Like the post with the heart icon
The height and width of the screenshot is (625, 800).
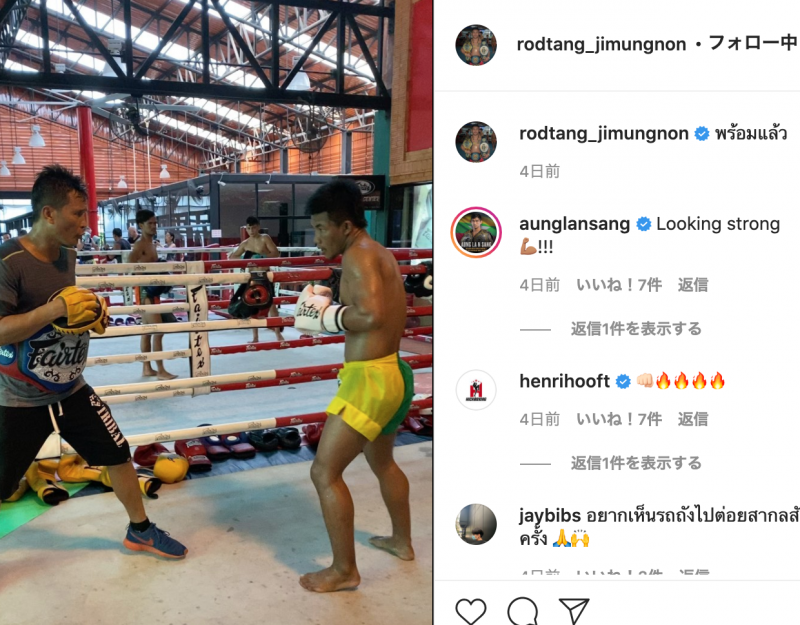coord(470,611)
